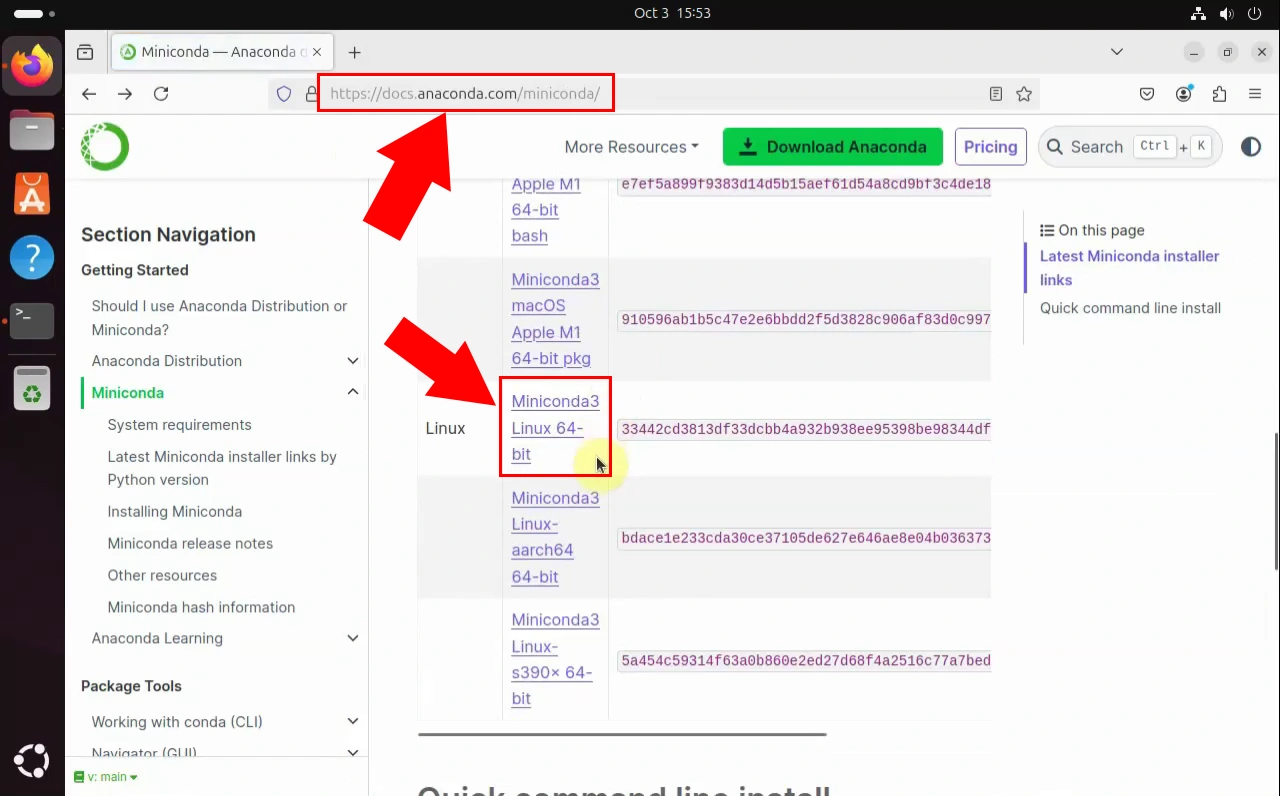Open Firefox from the Ubuntu dock
Screen dimensions: 1280x796
[x=32, y=66]
